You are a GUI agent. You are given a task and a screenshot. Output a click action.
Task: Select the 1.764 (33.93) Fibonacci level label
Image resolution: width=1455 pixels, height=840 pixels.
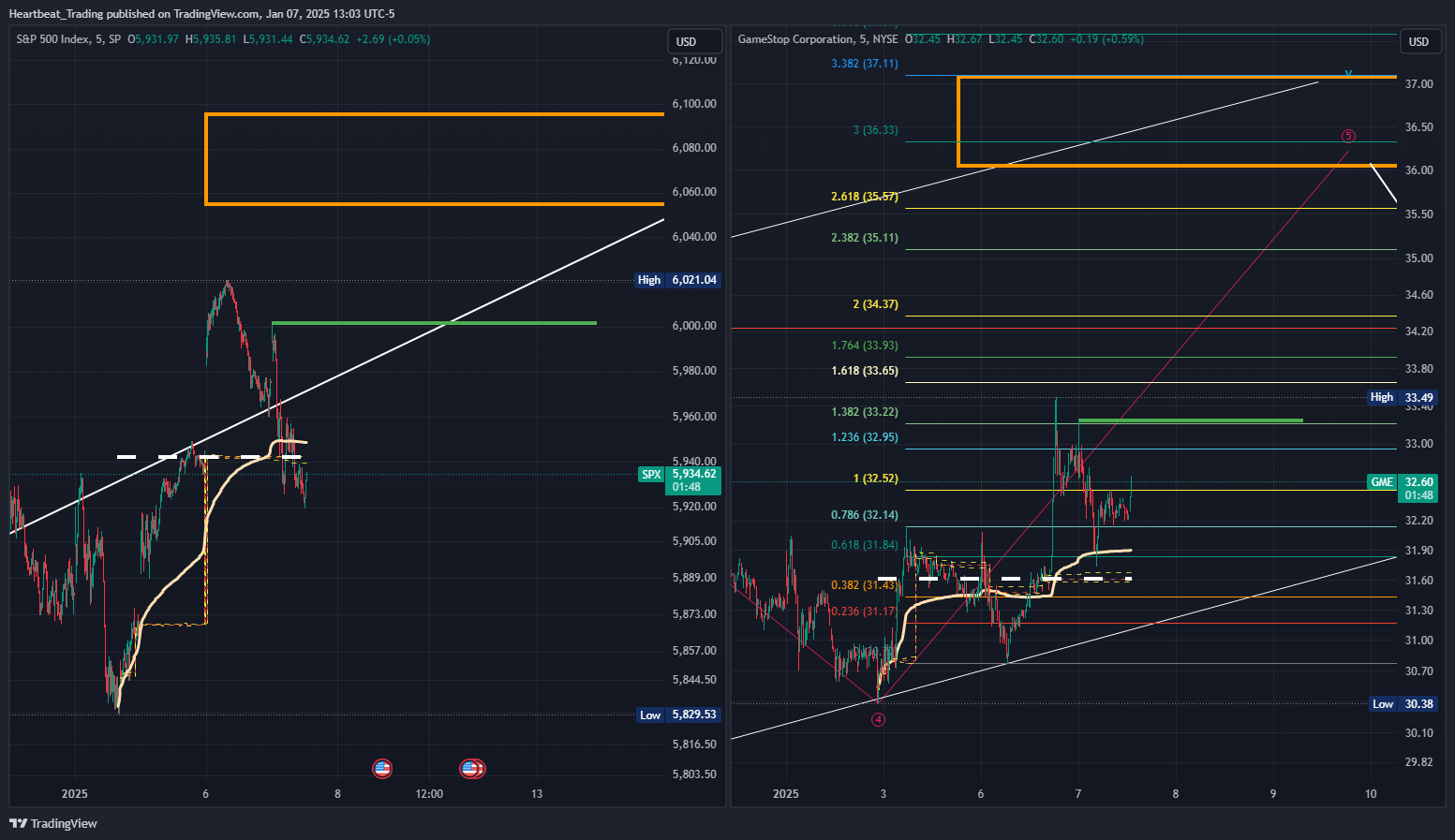click(864, 346)
